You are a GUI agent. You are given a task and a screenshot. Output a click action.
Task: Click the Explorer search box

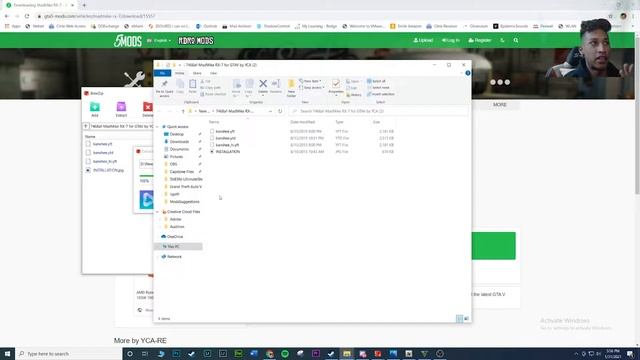(x=379, y=111)
